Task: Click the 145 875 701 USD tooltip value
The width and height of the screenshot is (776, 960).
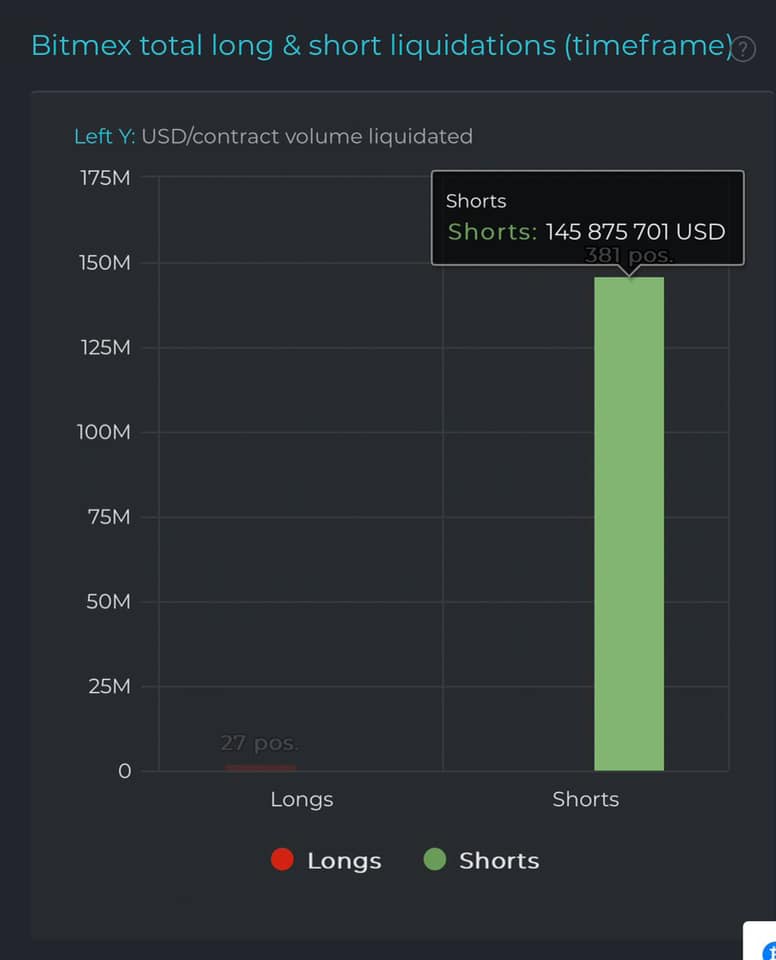Action: click(635, 231)
